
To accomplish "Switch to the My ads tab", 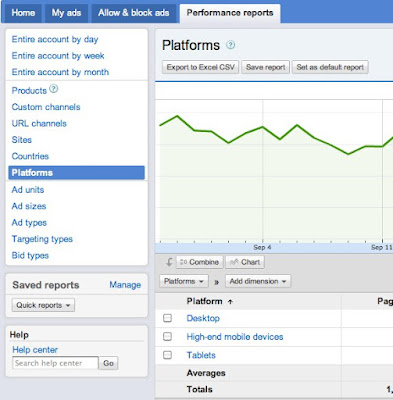I will click(x=66, y=13).
